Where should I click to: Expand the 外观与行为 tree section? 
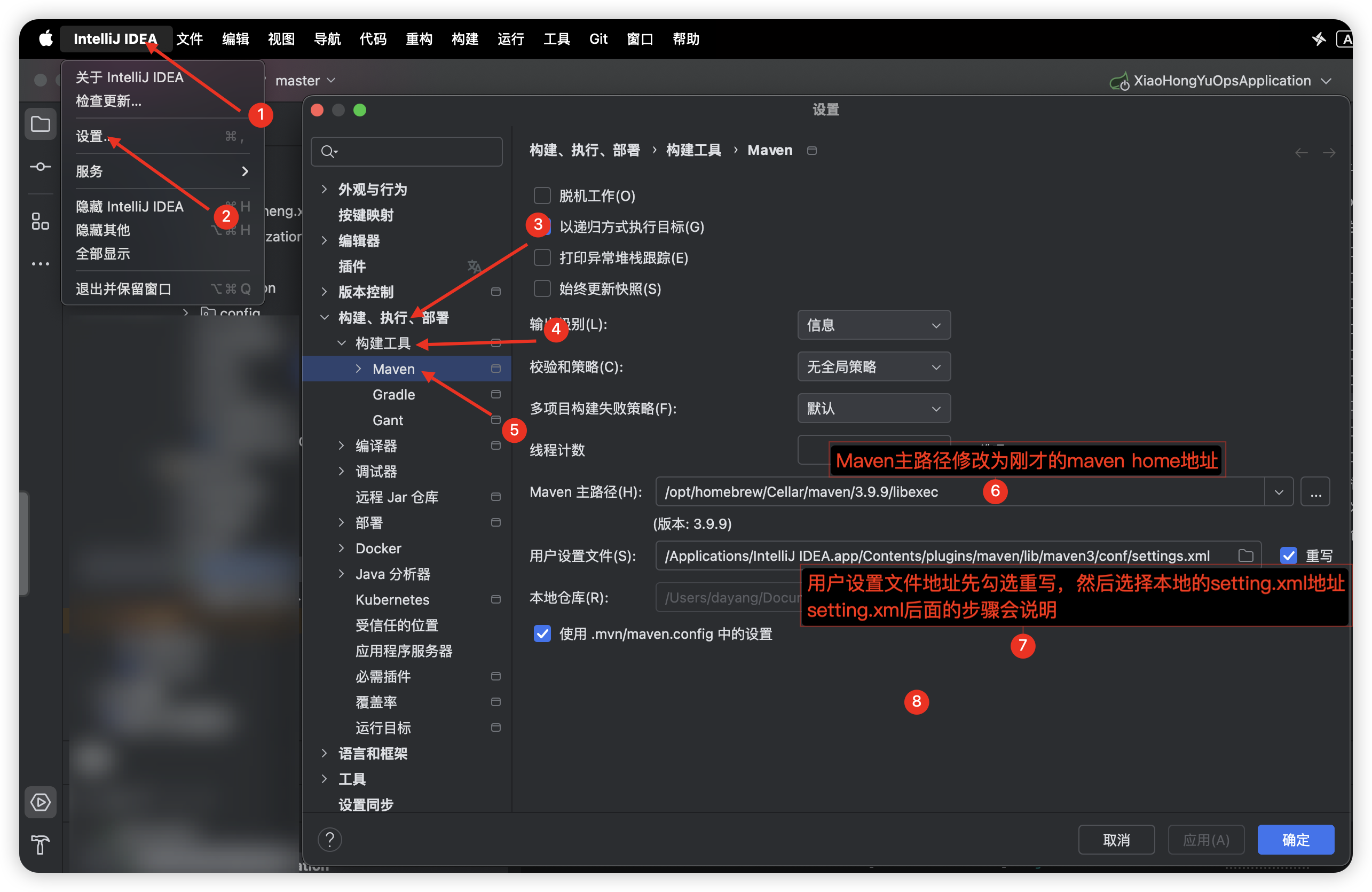click(x=324, y=189)
